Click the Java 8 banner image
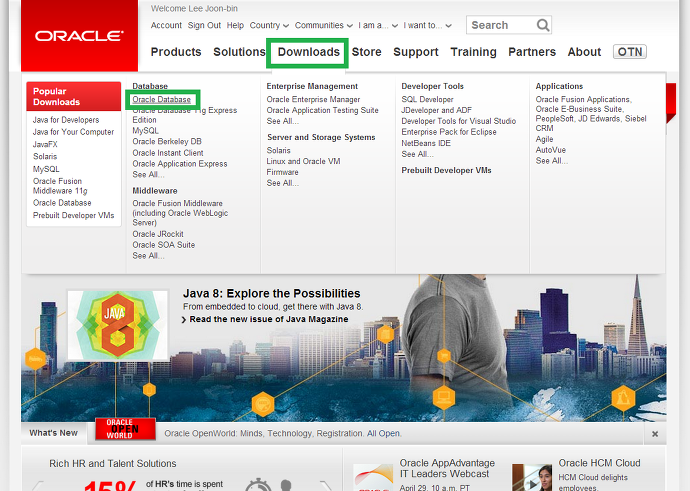 tap(117, 325)
